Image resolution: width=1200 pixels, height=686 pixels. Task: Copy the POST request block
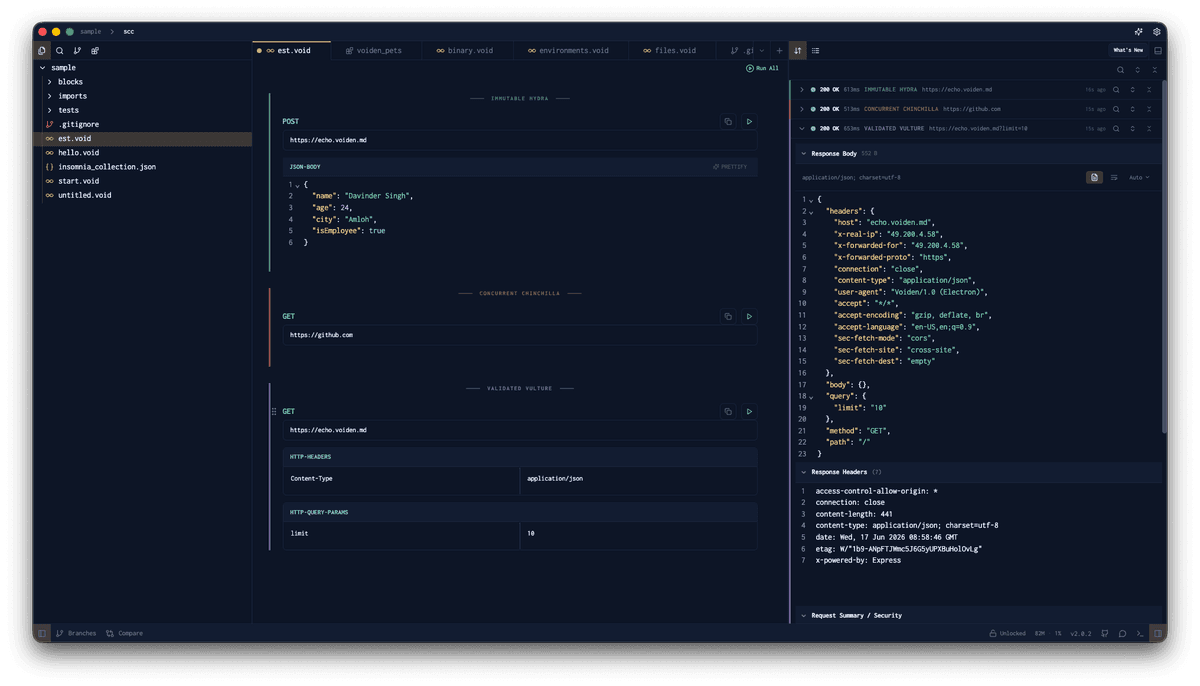[x=728, y=122]
